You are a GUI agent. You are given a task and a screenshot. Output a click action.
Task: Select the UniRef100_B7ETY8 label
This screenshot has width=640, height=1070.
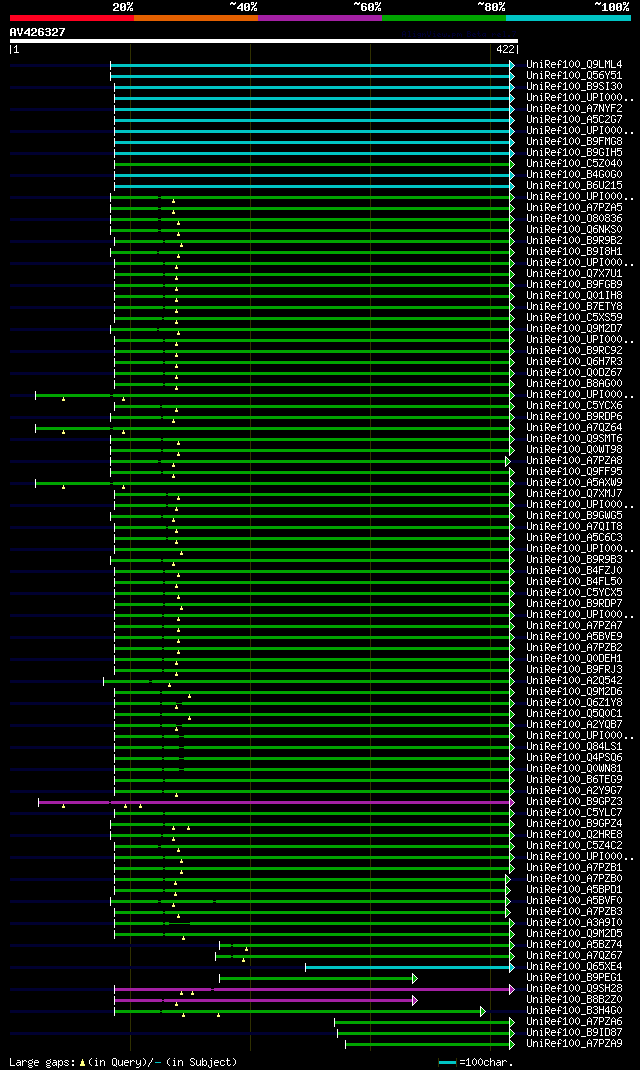pos(574,307)
